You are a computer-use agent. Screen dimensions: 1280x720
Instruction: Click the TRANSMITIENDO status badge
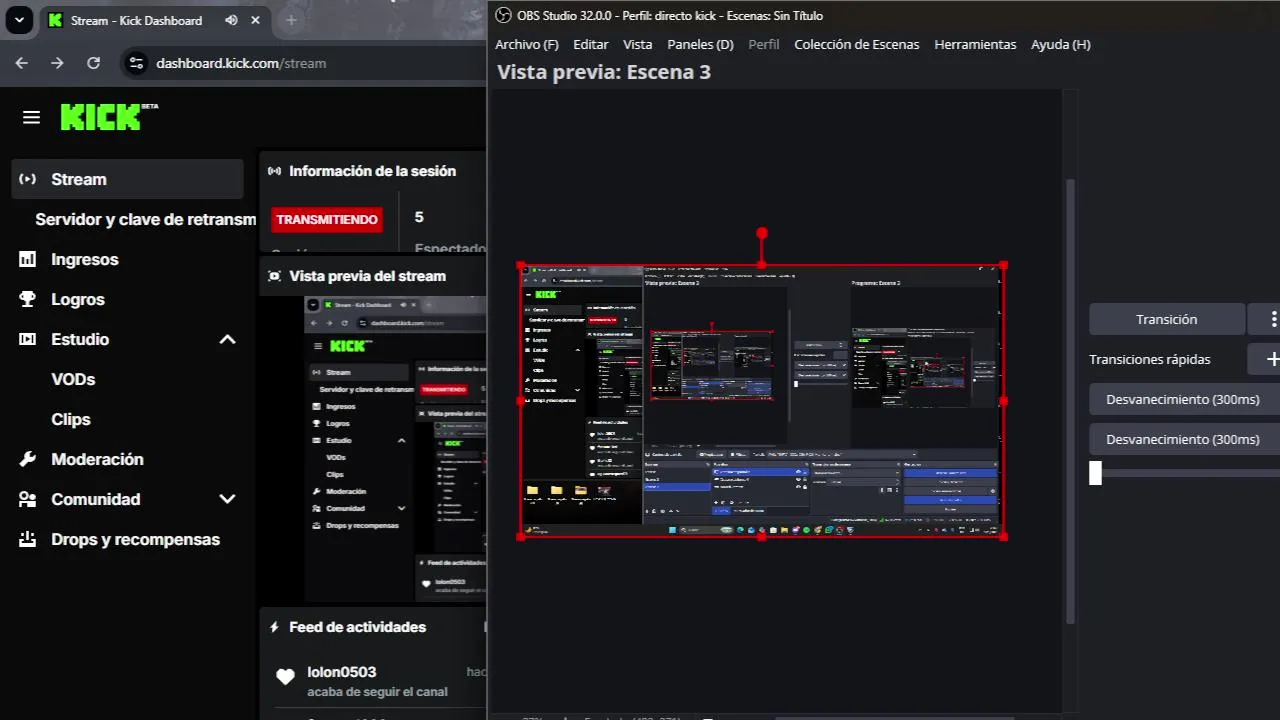point(327,219)
